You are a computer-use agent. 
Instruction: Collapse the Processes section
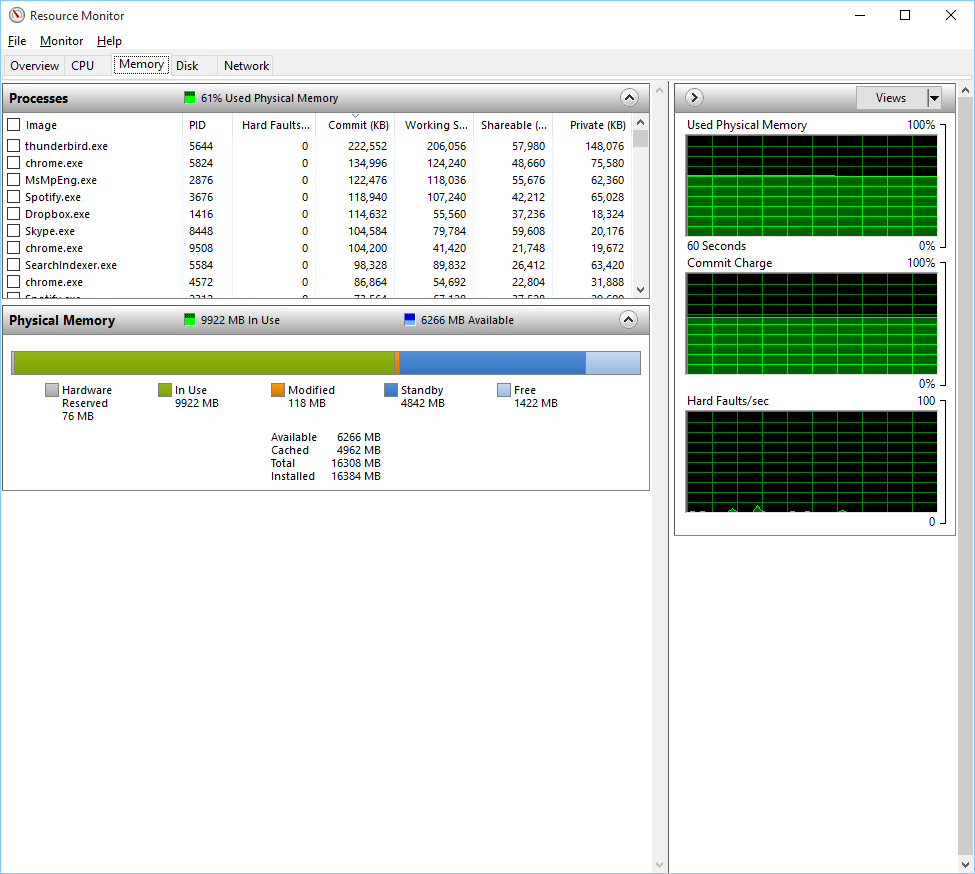pos(629,98)
